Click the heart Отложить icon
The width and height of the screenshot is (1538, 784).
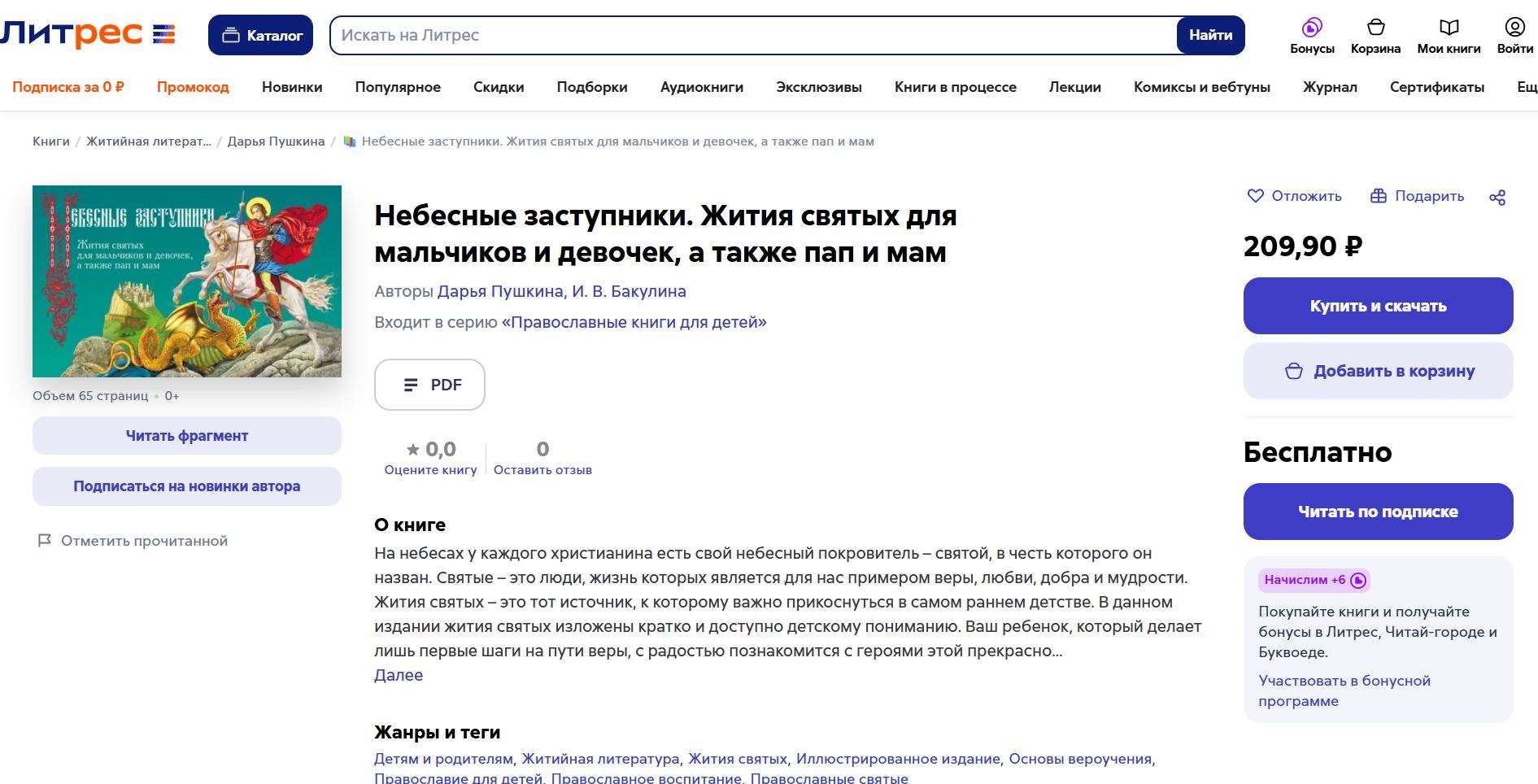(1256, 196)
